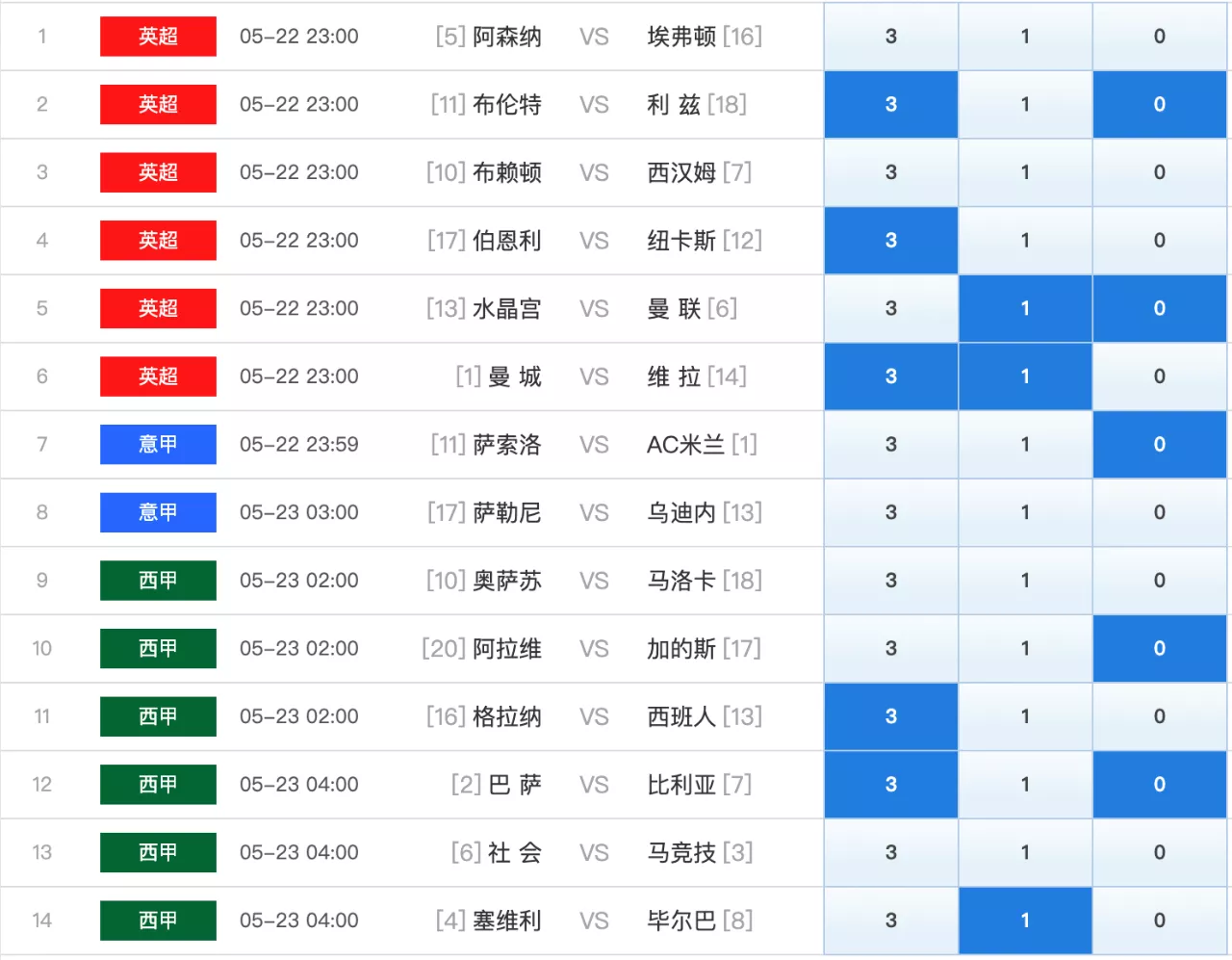Screen dimensions: 1232x960
Task: Select 3 for 水晶宫 vs 曼联
Action: [890, 308]
